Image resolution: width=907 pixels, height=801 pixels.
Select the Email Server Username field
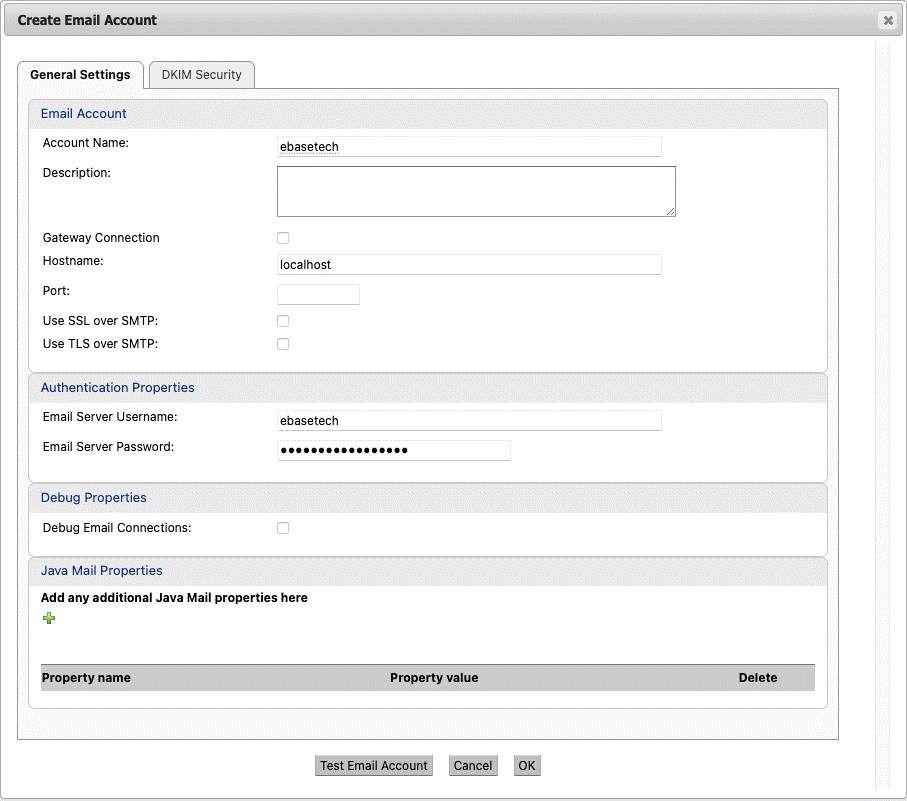(469, 421)
